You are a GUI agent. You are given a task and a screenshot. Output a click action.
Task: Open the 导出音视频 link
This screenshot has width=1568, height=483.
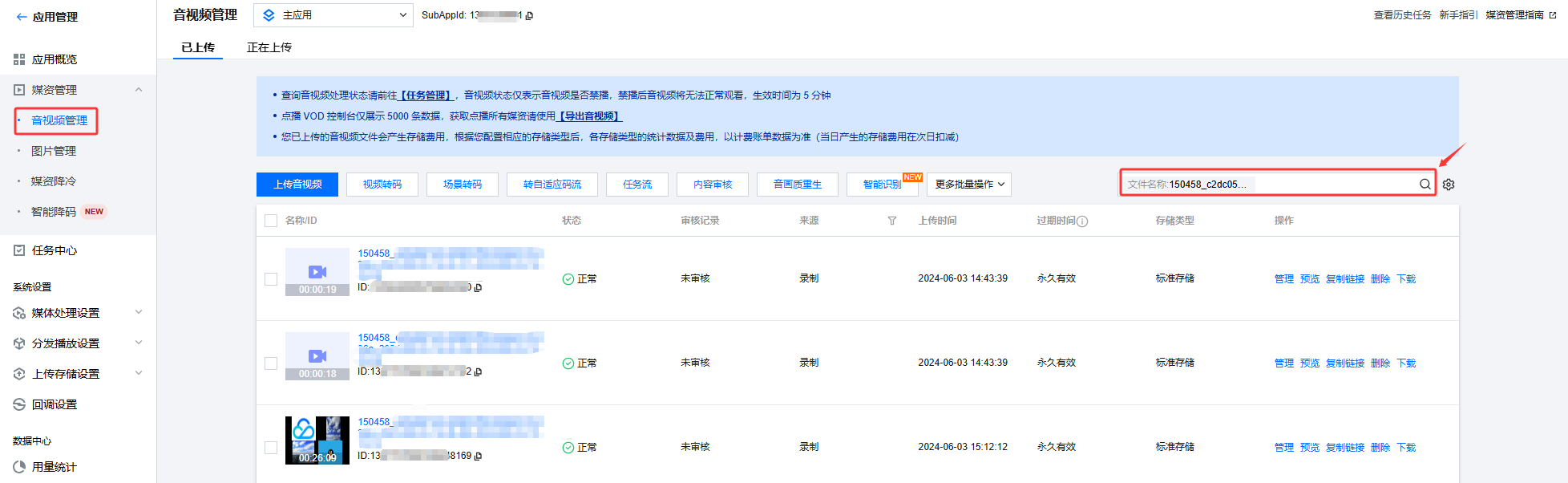point(590,116)
